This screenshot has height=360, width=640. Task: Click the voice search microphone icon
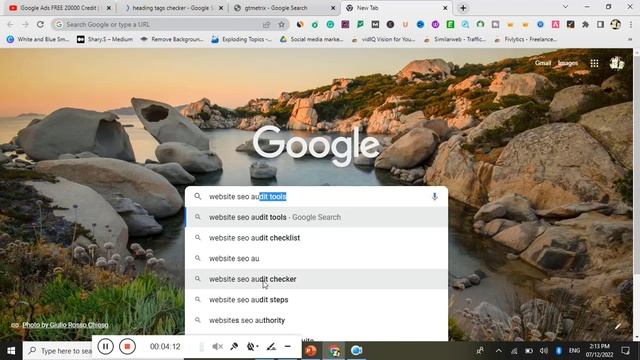(x=435, y=196)
